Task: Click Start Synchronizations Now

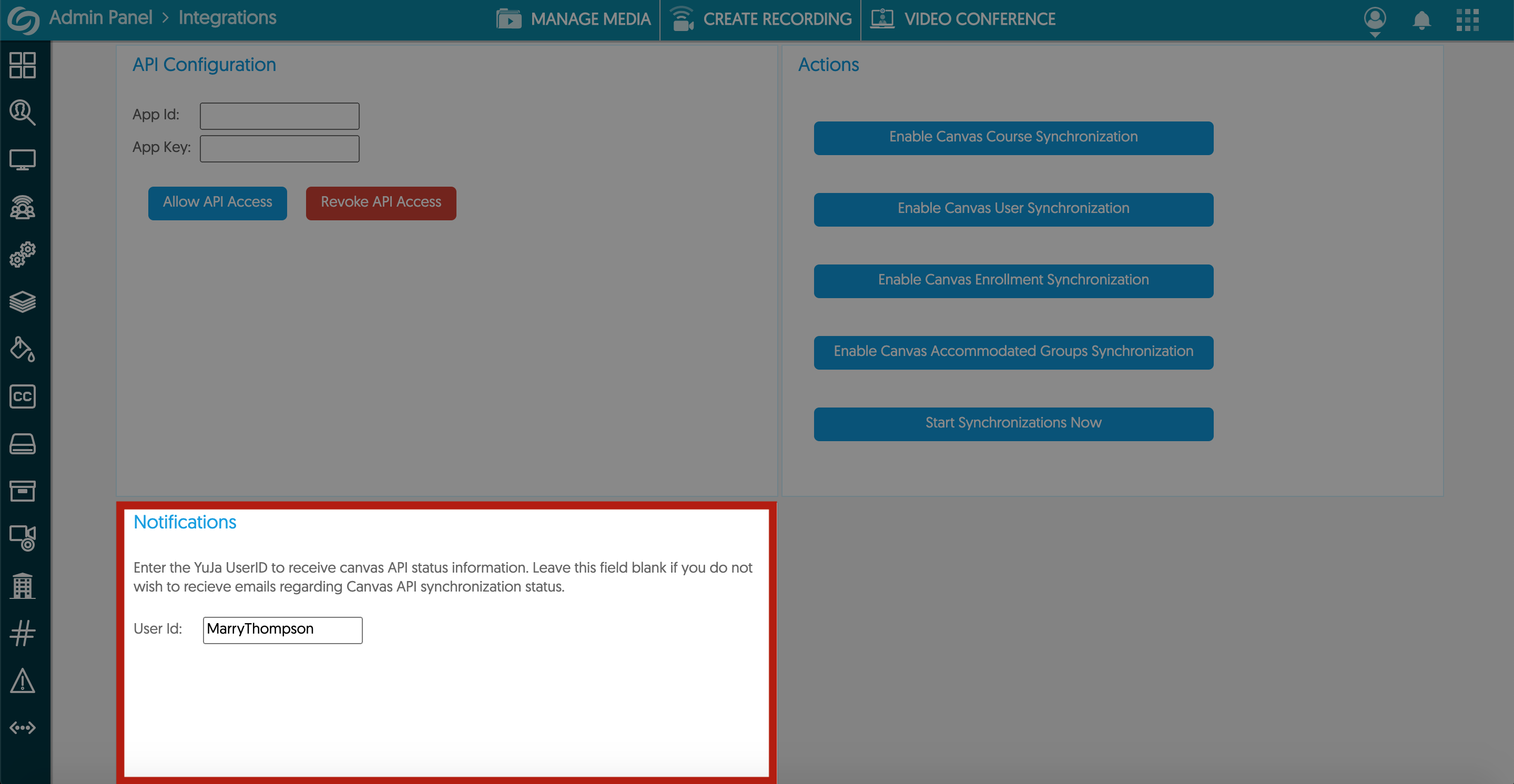Action: point(1013,423)
